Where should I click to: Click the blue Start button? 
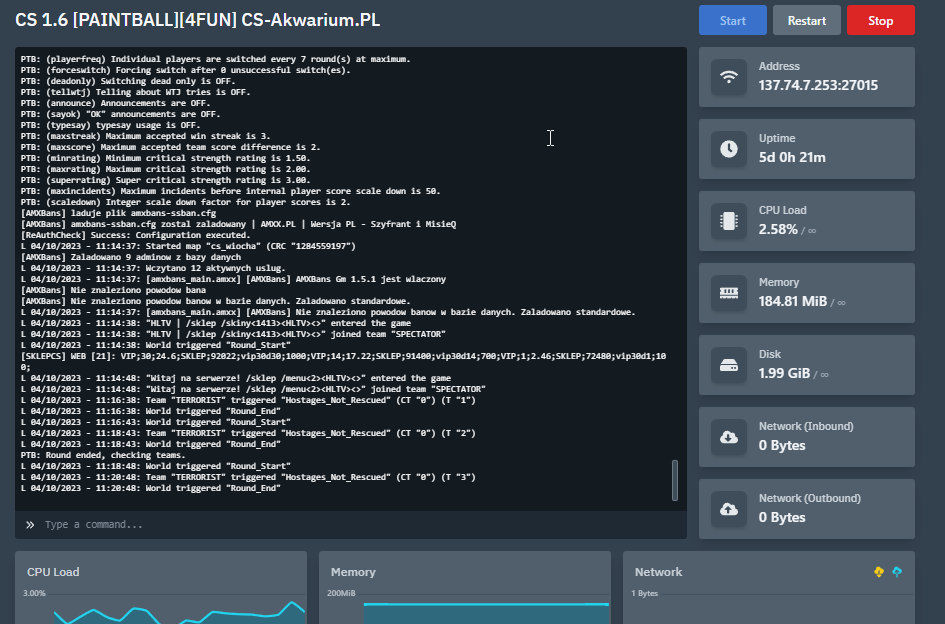pyautogui.click(x=732, y=20)
